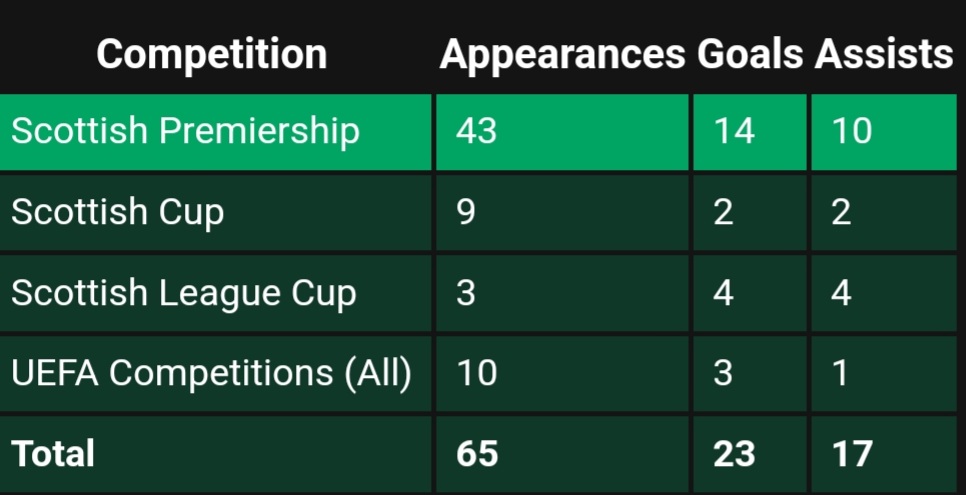Click the Goals column header
The image size is (966, 495).
750,54
